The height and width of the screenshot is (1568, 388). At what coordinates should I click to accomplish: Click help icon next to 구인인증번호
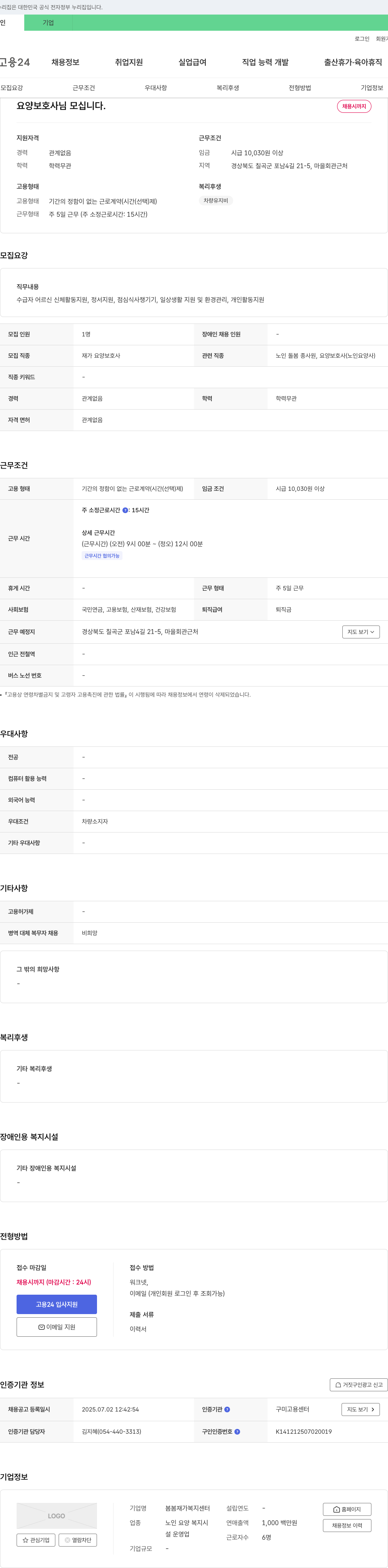pos(237,1432)
